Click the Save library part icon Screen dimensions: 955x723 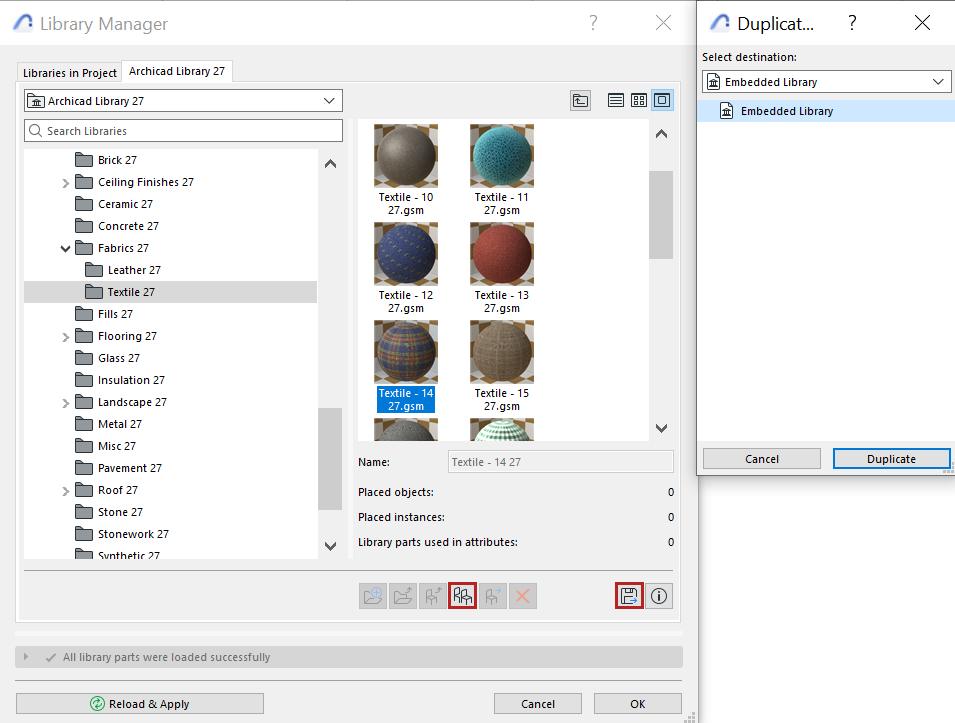click(x=629, y=596)
